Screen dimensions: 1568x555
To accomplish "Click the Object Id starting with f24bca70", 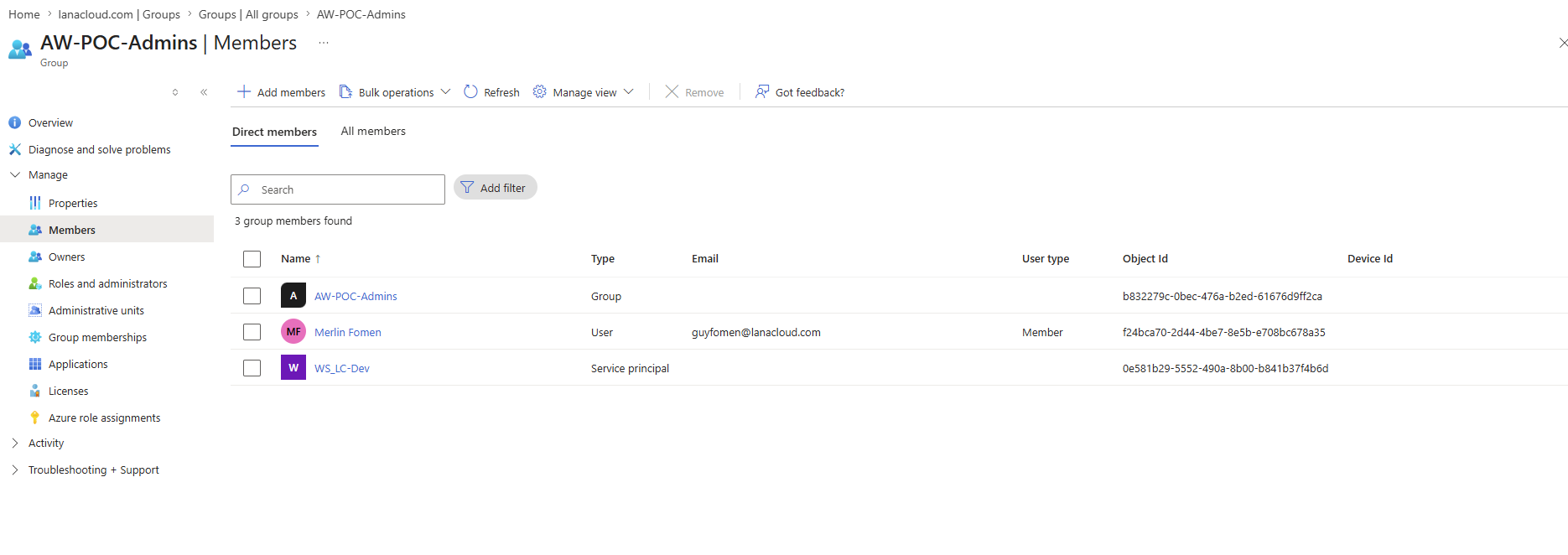I will pos(1224,332).
